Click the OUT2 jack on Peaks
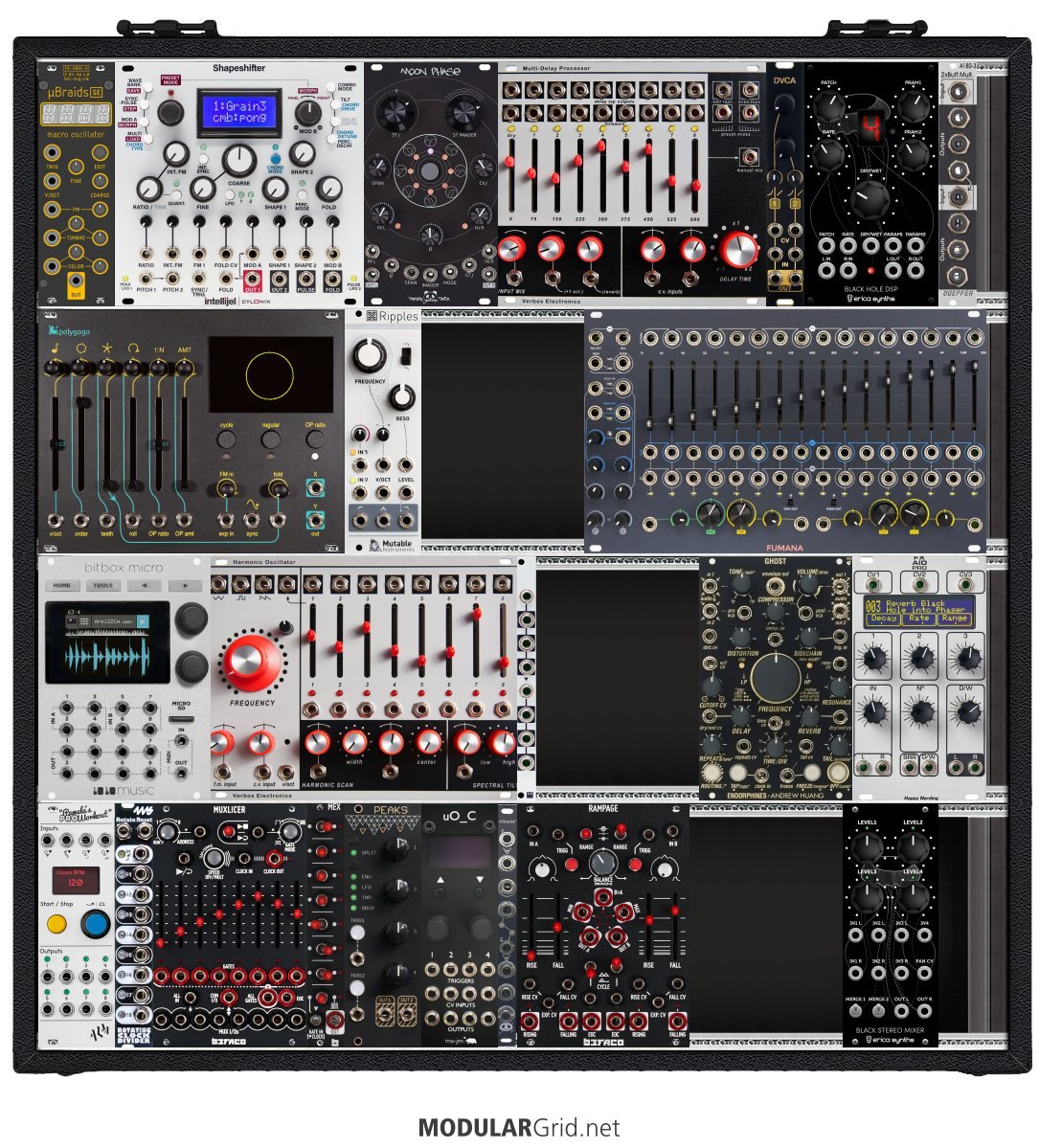 point(406,1013)
